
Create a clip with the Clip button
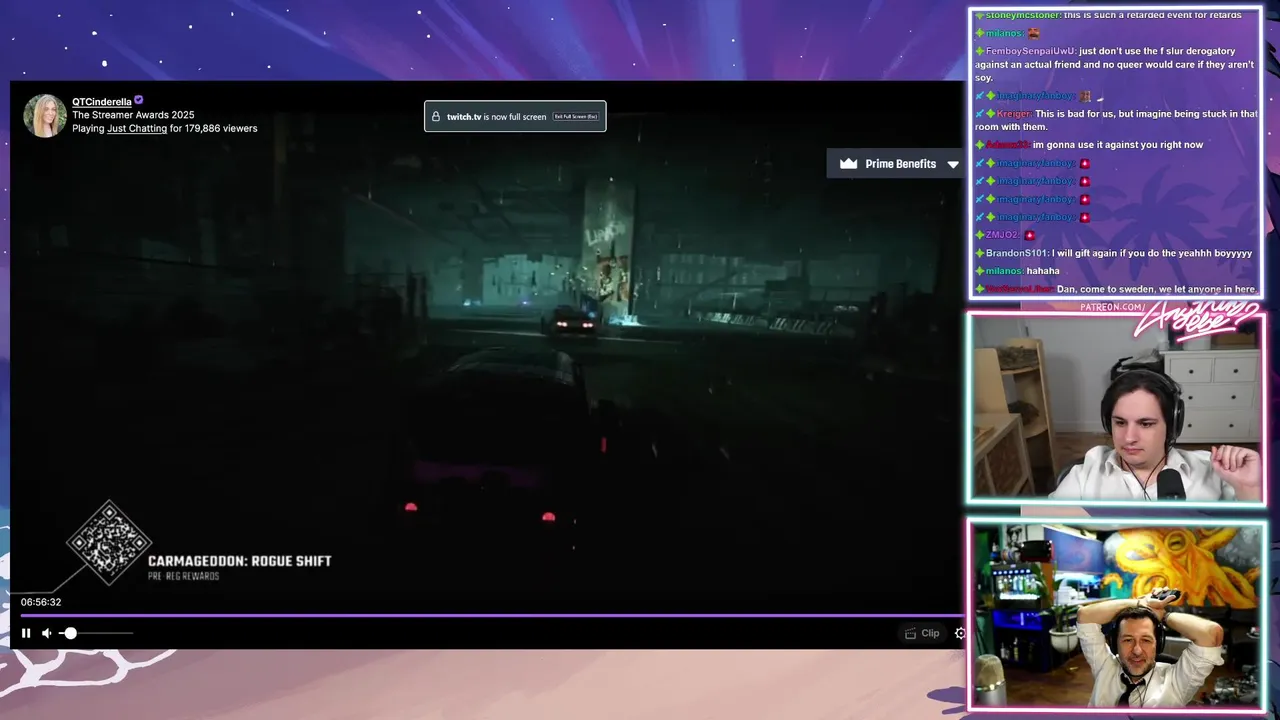coord(922,633)
